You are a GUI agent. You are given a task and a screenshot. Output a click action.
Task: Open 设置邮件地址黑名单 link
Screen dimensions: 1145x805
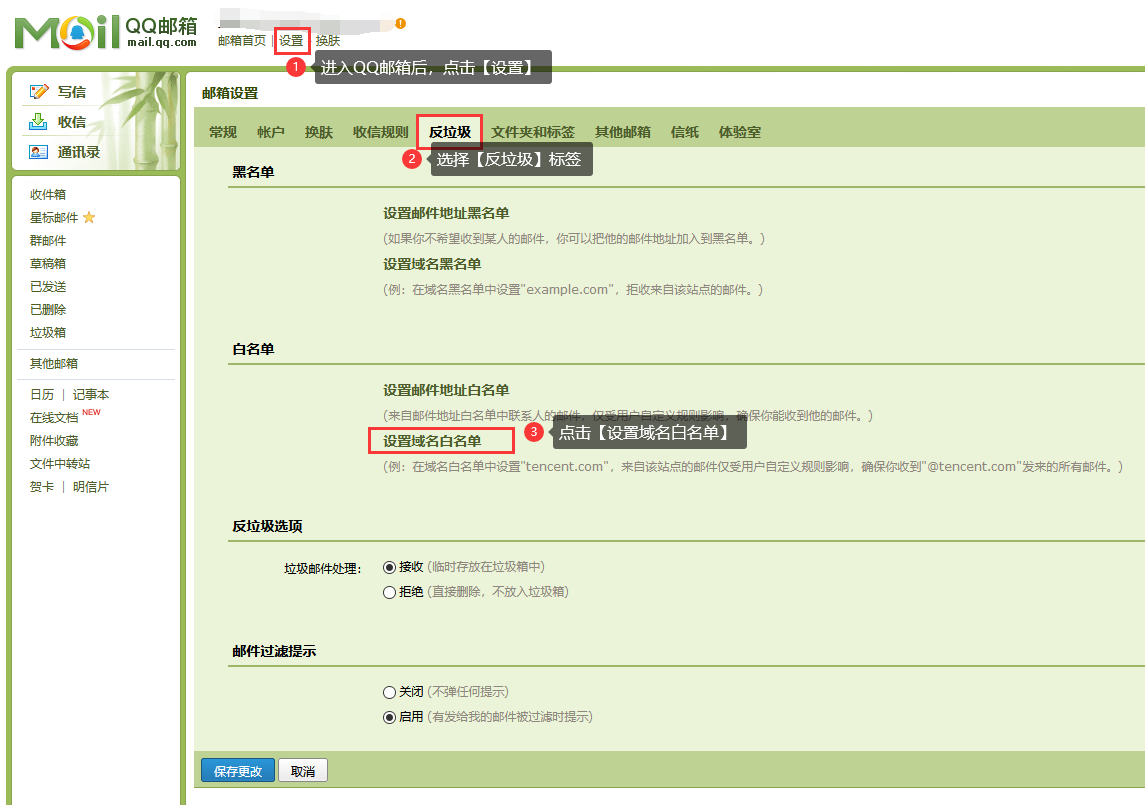445,213
